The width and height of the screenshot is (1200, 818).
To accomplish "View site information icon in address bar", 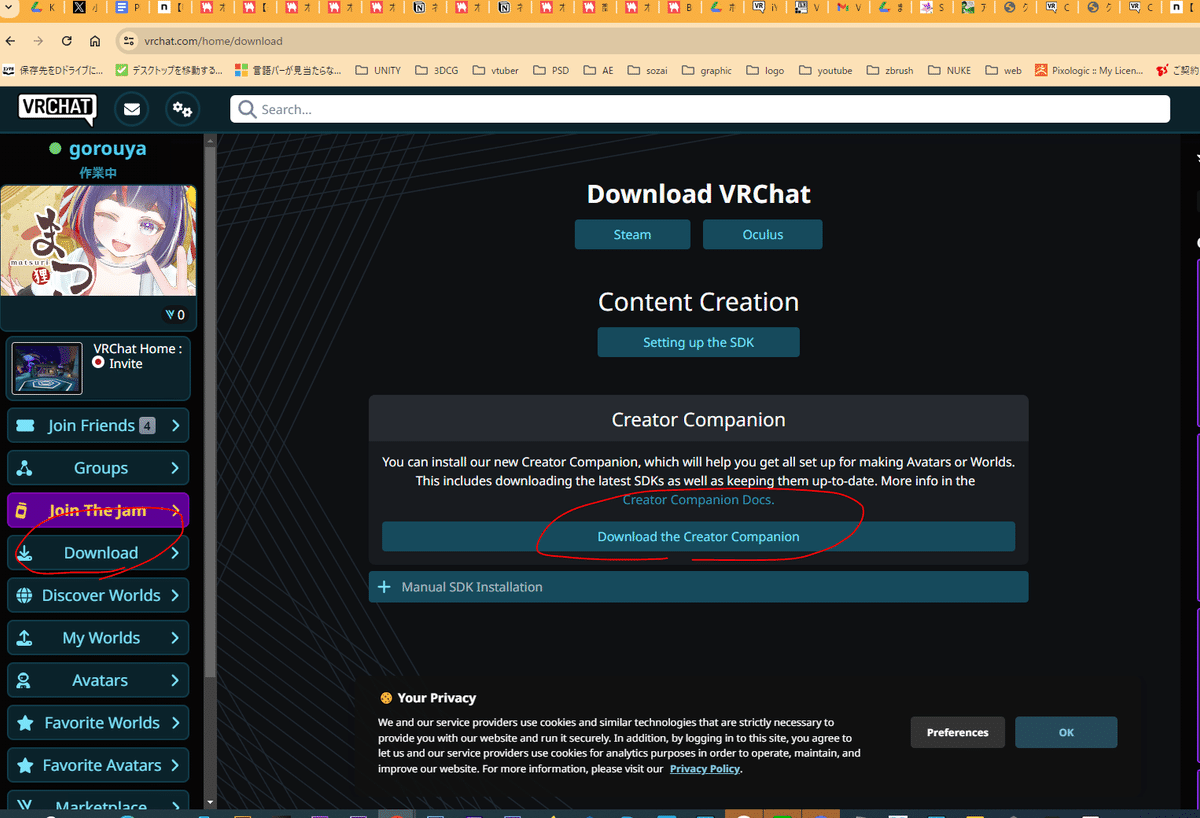I will pos(127,41).
